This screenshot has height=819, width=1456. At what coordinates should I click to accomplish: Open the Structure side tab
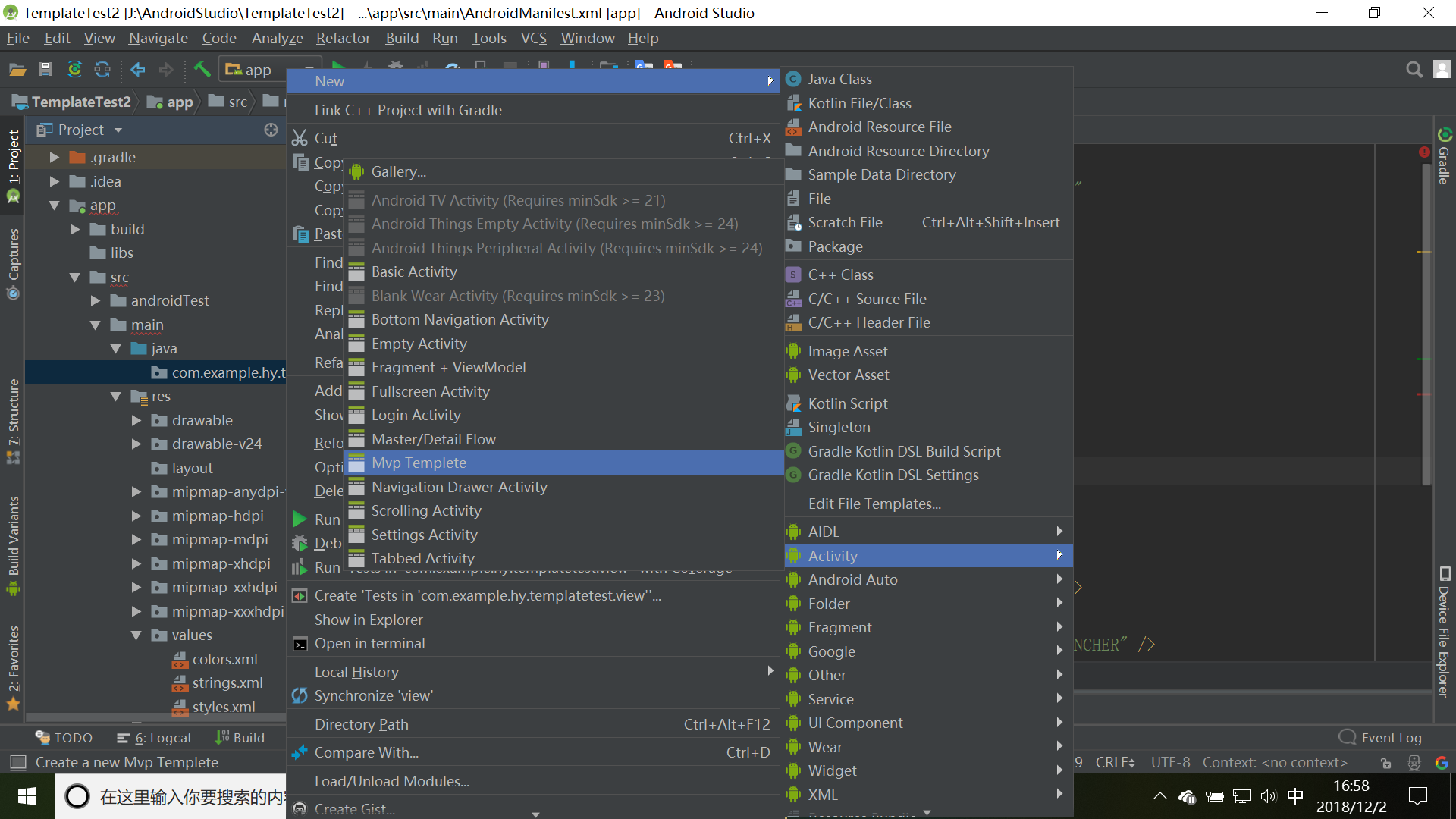pyautogui.click(x=13, y=422)
